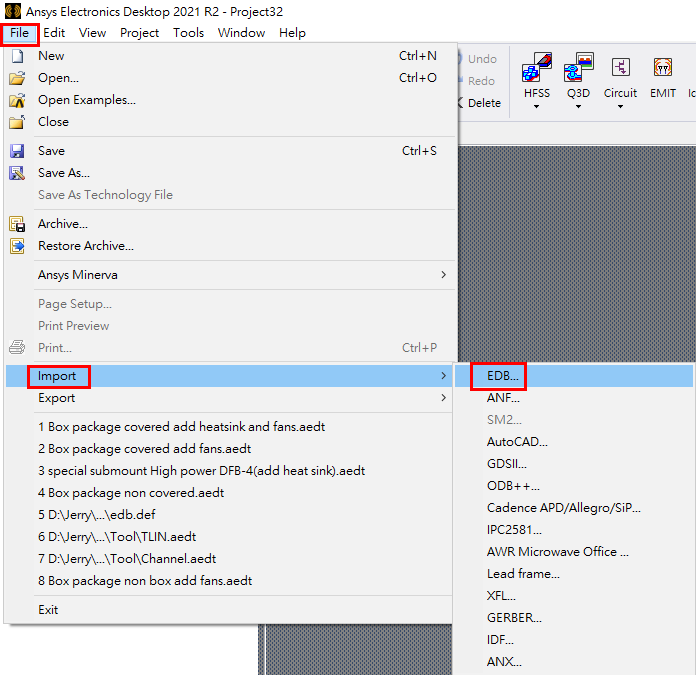The height and width of the screenshot is (677, 696).
Task: Insert a Q3D design from toolbar
Action: click(x=578, y=74)
